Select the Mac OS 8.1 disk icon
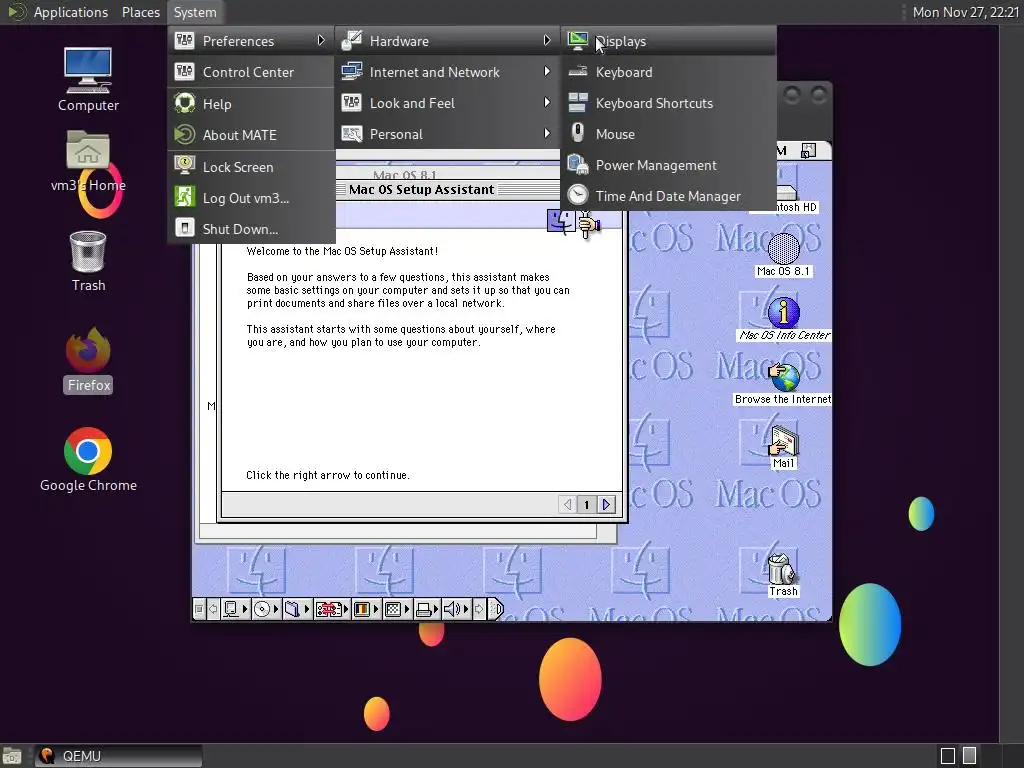The width and height of the screenshot is (1024, 768). pyautogui.click(x=783, y=255)
